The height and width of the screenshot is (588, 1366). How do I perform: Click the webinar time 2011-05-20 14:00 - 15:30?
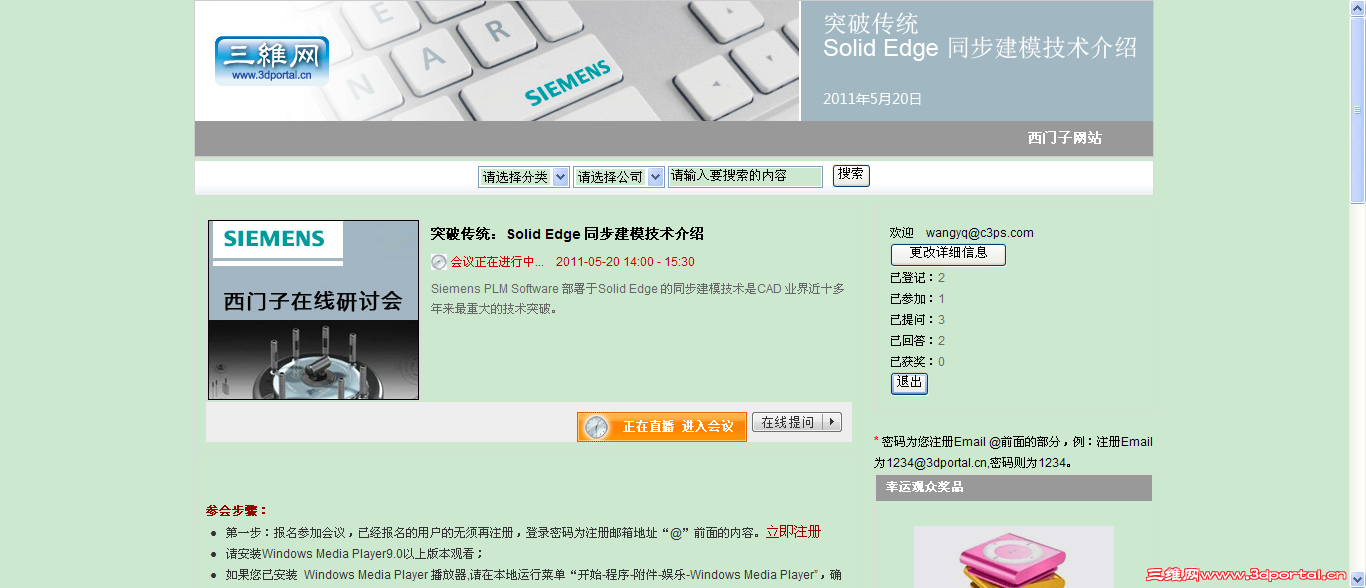[x=625, y=262]
